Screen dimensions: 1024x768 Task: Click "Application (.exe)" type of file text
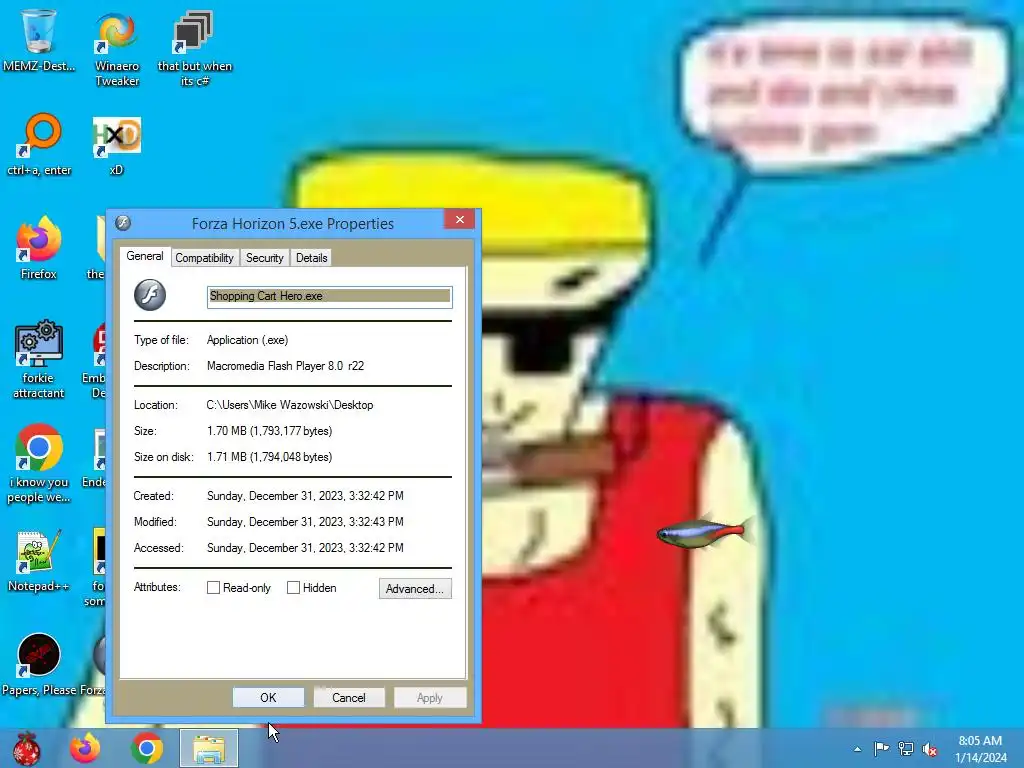click(248, 340)
